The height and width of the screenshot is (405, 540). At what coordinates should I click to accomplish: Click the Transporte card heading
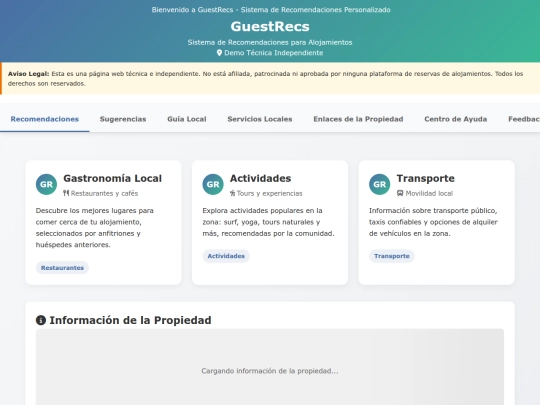point(425,178)
